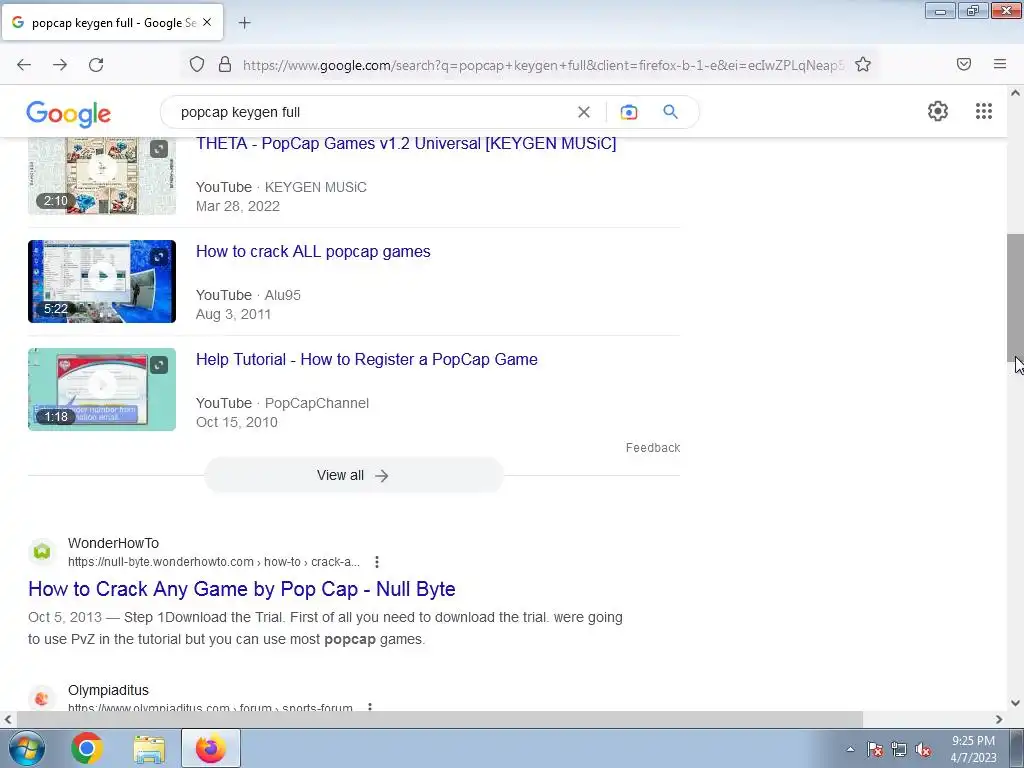Open the Firefox application menu
The image size is (1024, 768).
pyautogui.click(x=1000, y=64)
